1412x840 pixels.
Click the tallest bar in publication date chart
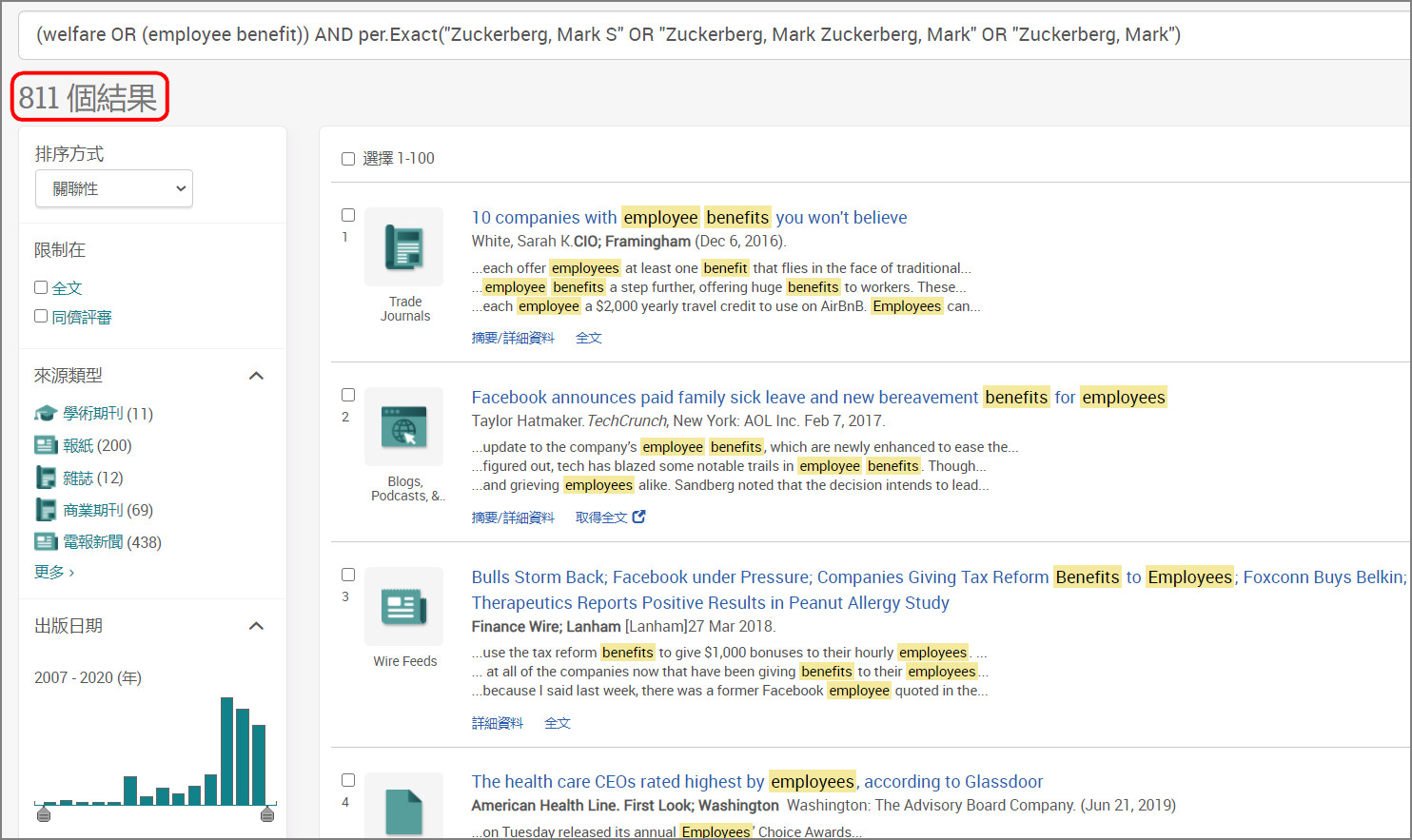click(x=226, y=751)
